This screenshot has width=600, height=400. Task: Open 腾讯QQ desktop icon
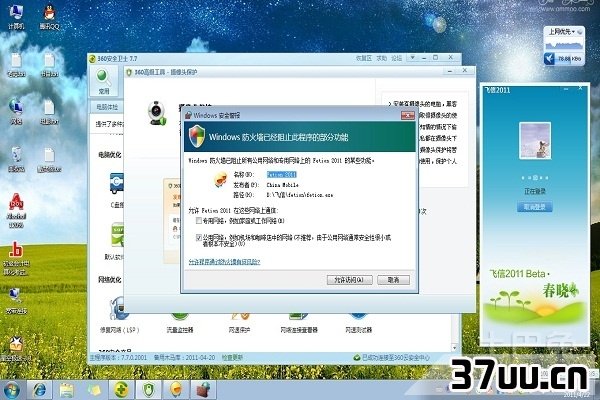point(49,17)
